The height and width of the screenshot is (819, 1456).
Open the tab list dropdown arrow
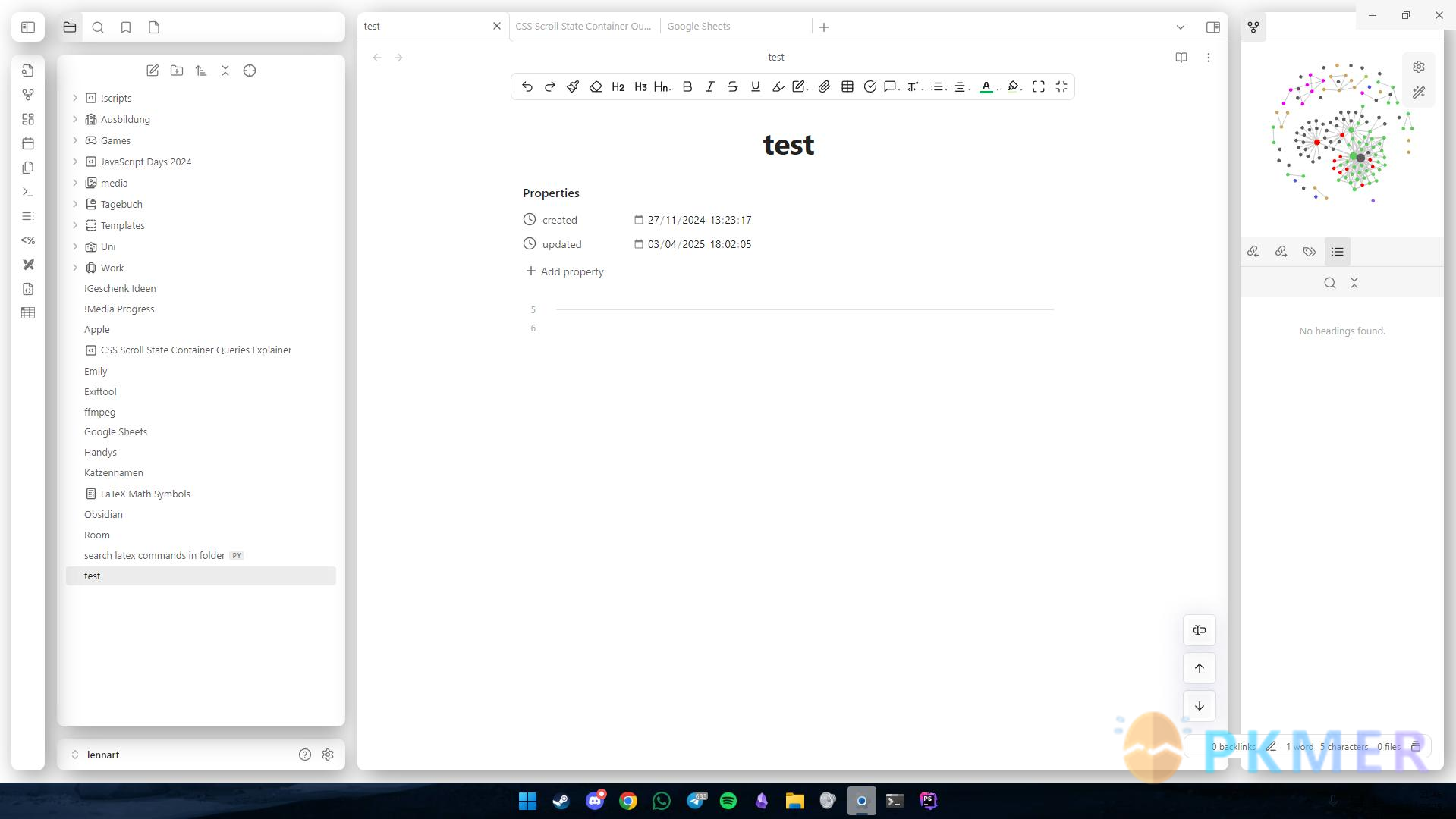click(1180, 27)
